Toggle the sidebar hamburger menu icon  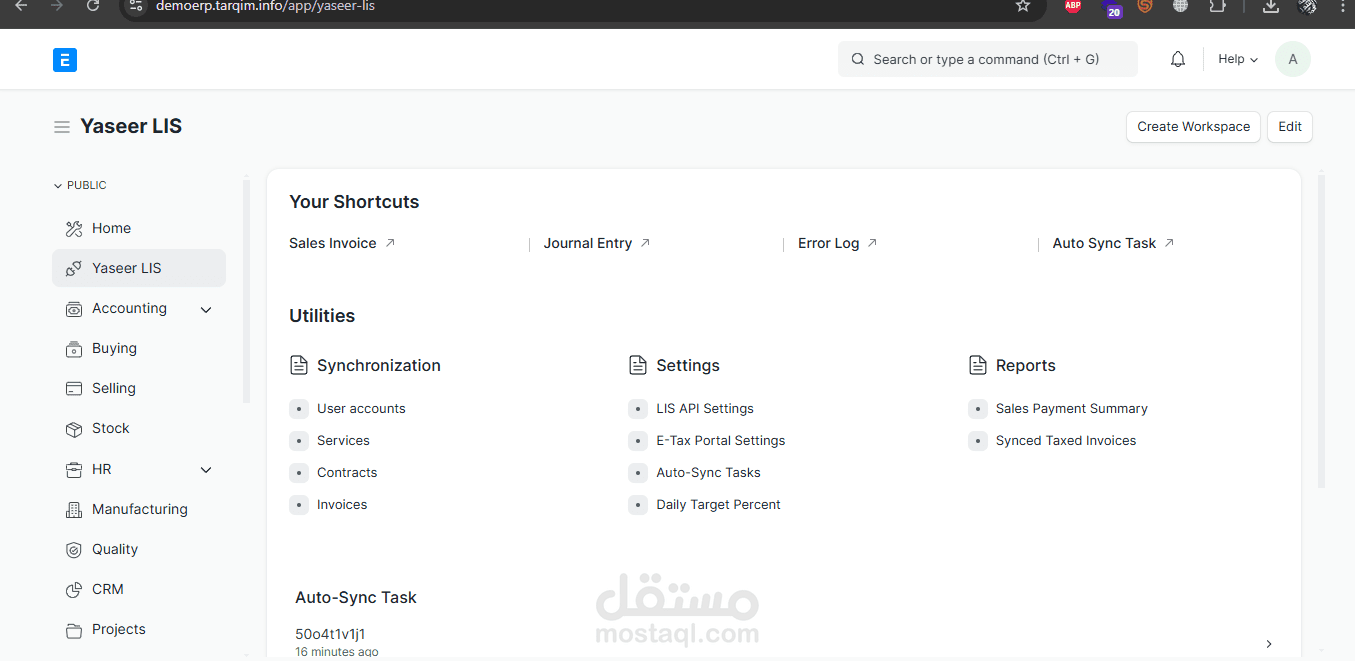click(x=62, y=127)
